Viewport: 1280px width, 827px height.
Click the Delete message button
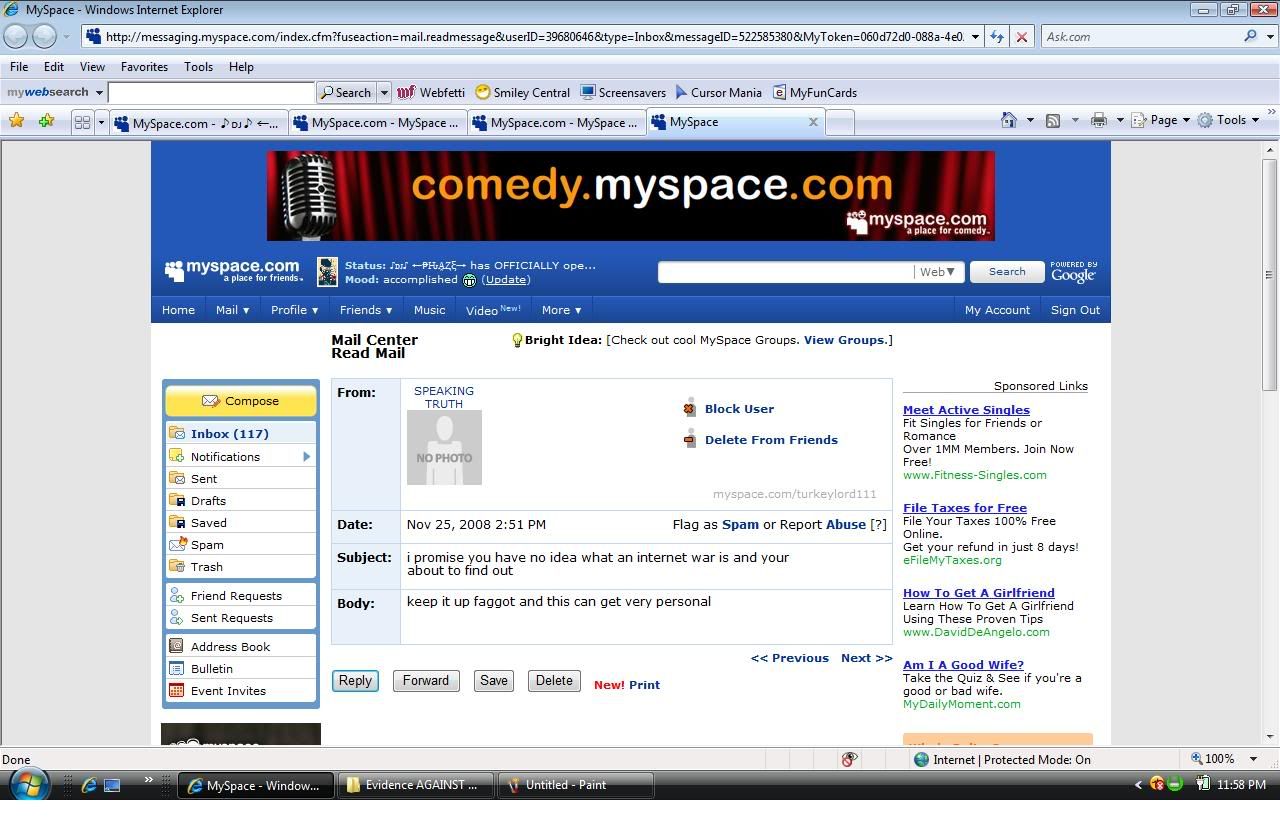tap(554, 681)
